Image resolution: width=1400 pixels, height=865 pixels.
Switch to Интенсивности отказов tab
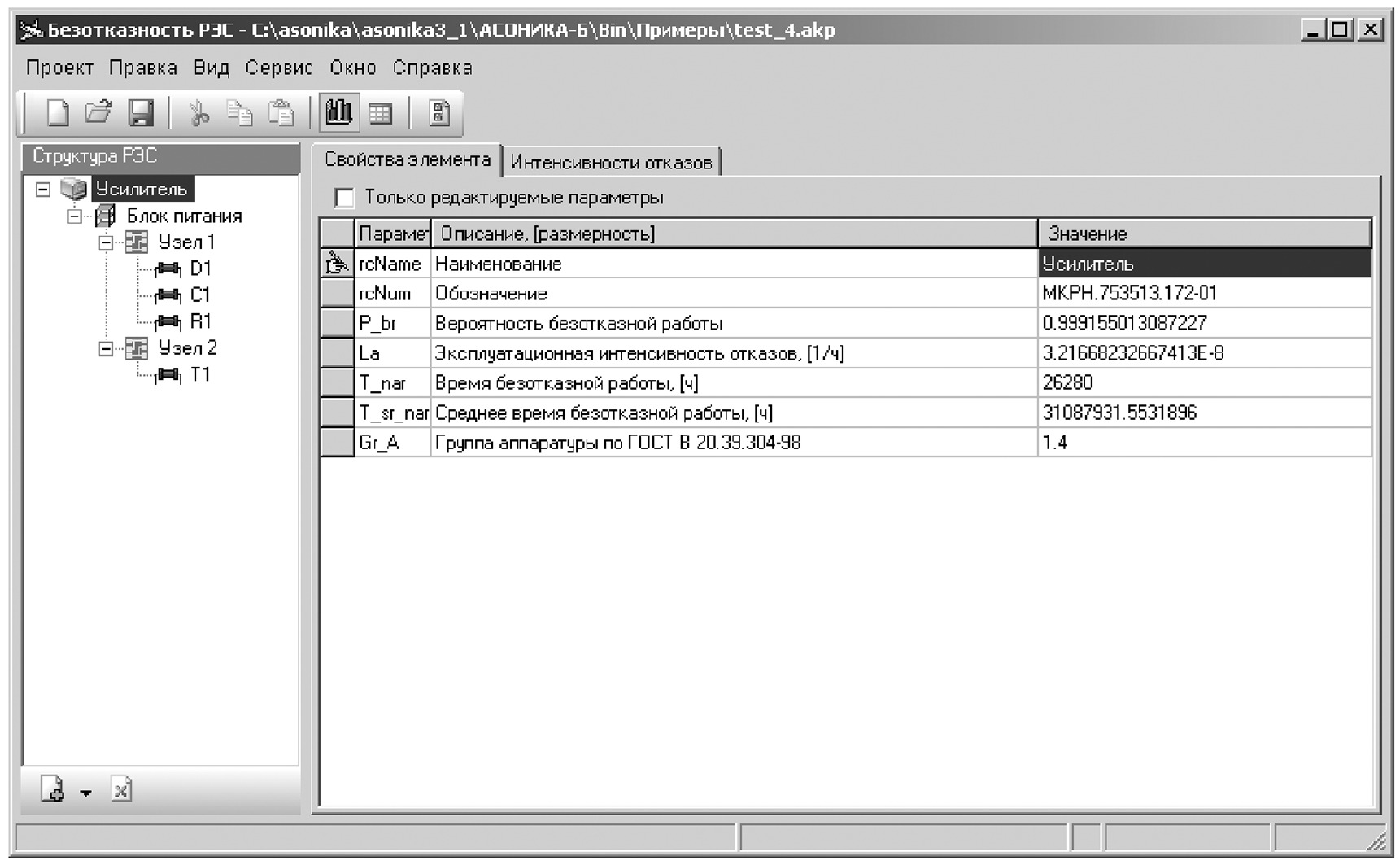[x=611, y=162]
